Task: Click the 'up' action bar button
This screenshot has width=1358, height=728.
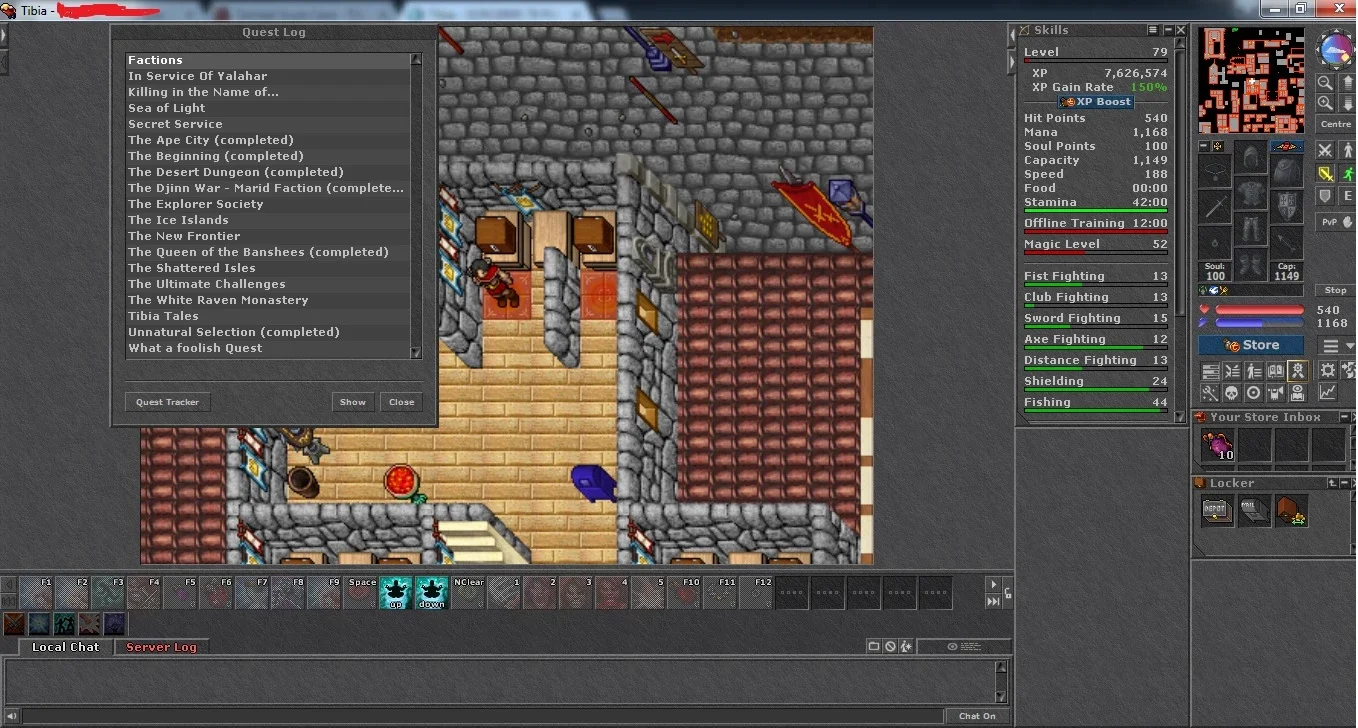Action: (x=396, y=593)
